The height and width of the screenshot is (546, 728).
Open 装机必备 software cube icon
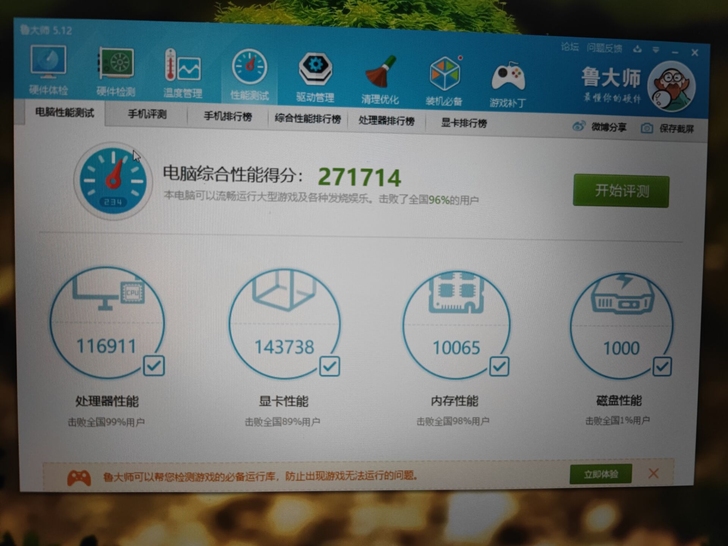tap(445, 74)
